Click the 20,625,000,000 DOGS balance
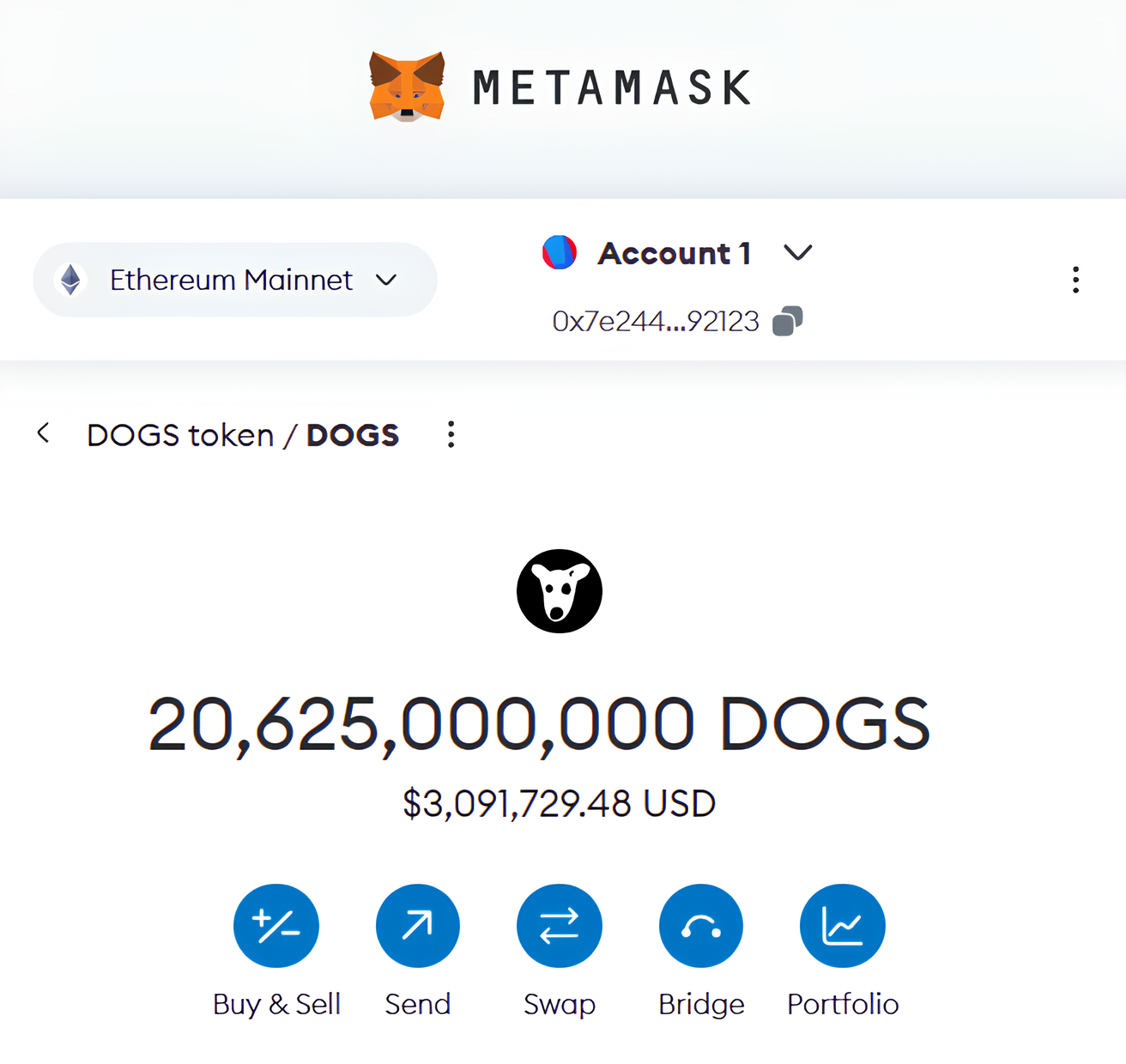The width and height of the screenshot is (1126, 1064). pos(539,724)
